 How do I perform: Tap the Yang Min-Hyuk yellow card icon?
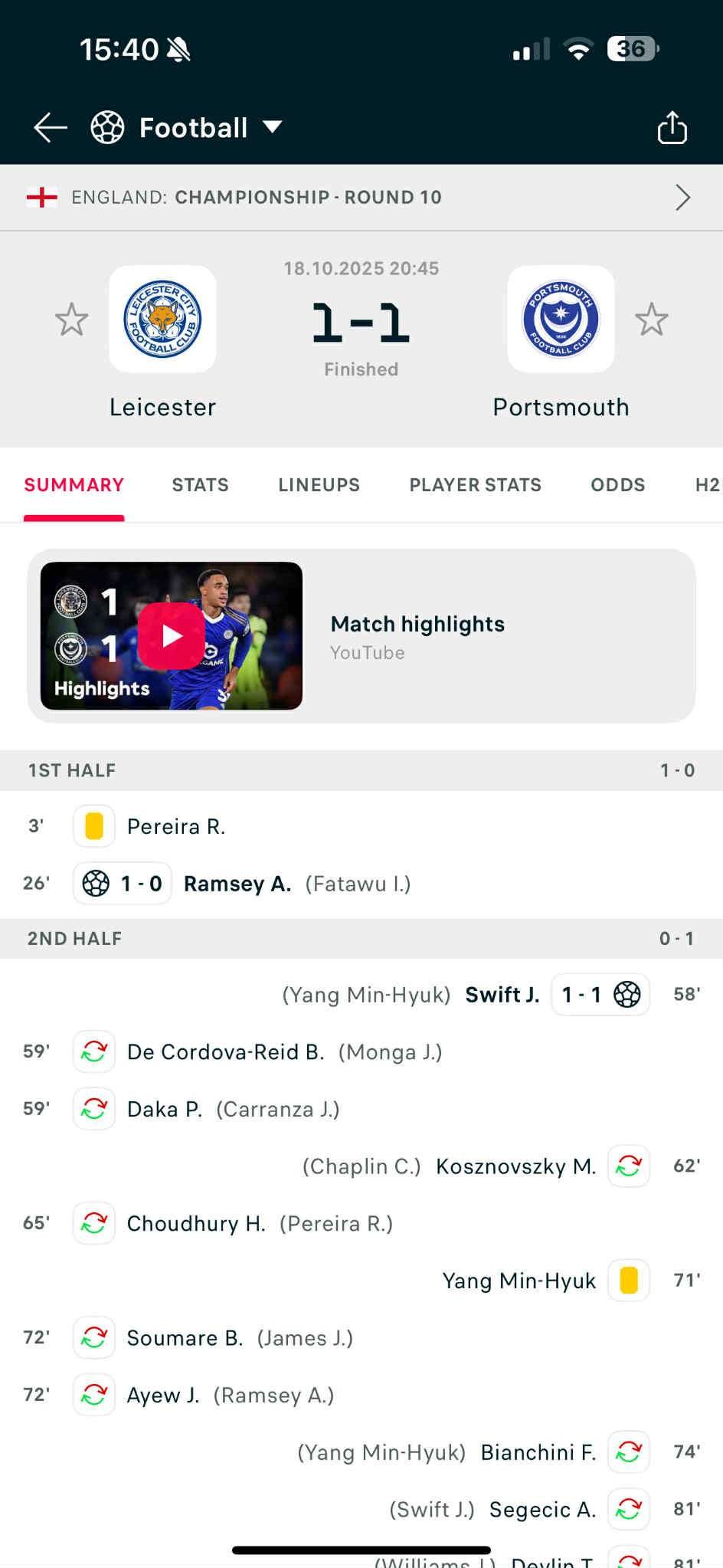click(x=629, y=1281)
